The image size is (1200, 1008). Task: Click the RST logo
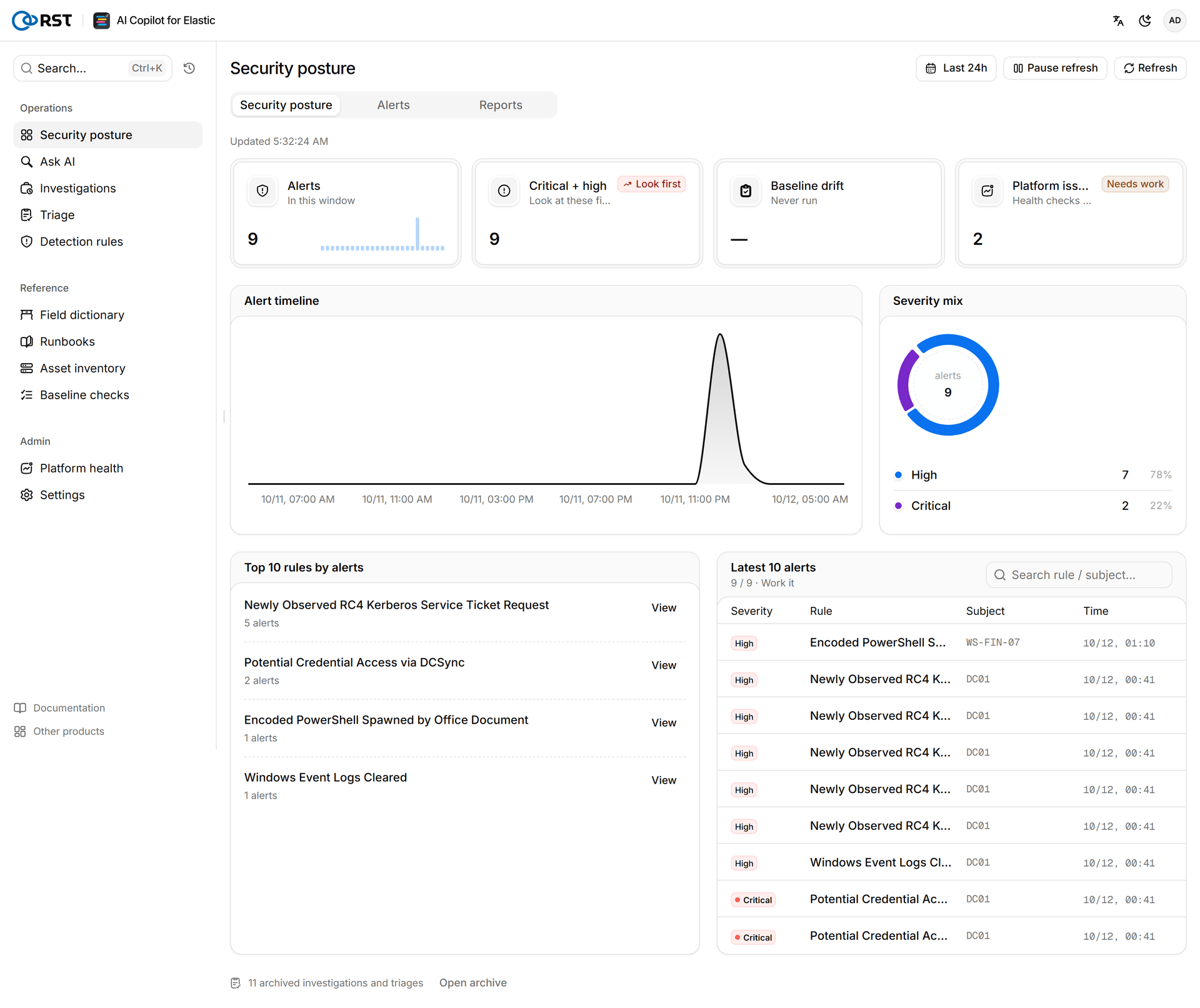coord(42,21)
